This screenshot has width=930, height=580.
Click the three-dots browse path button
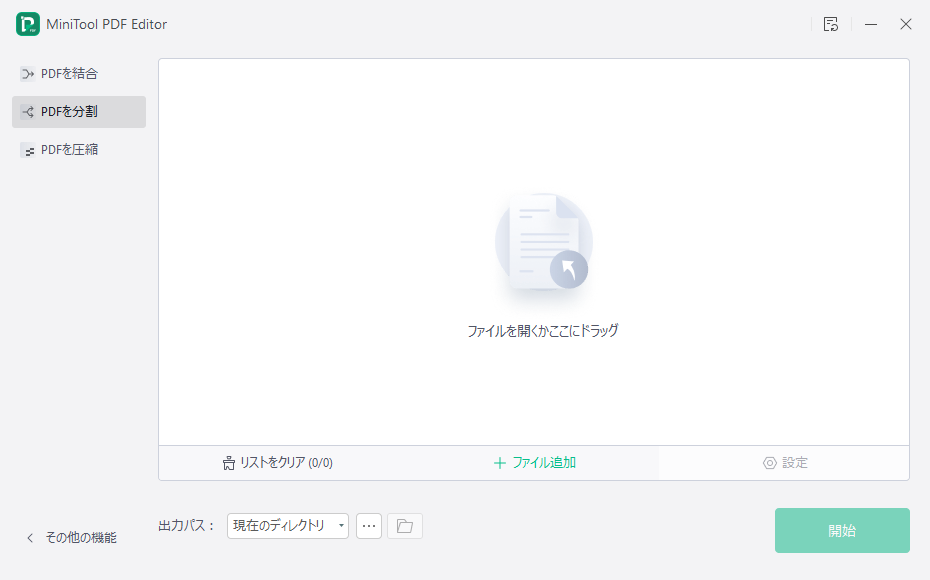tap(369, 526)
